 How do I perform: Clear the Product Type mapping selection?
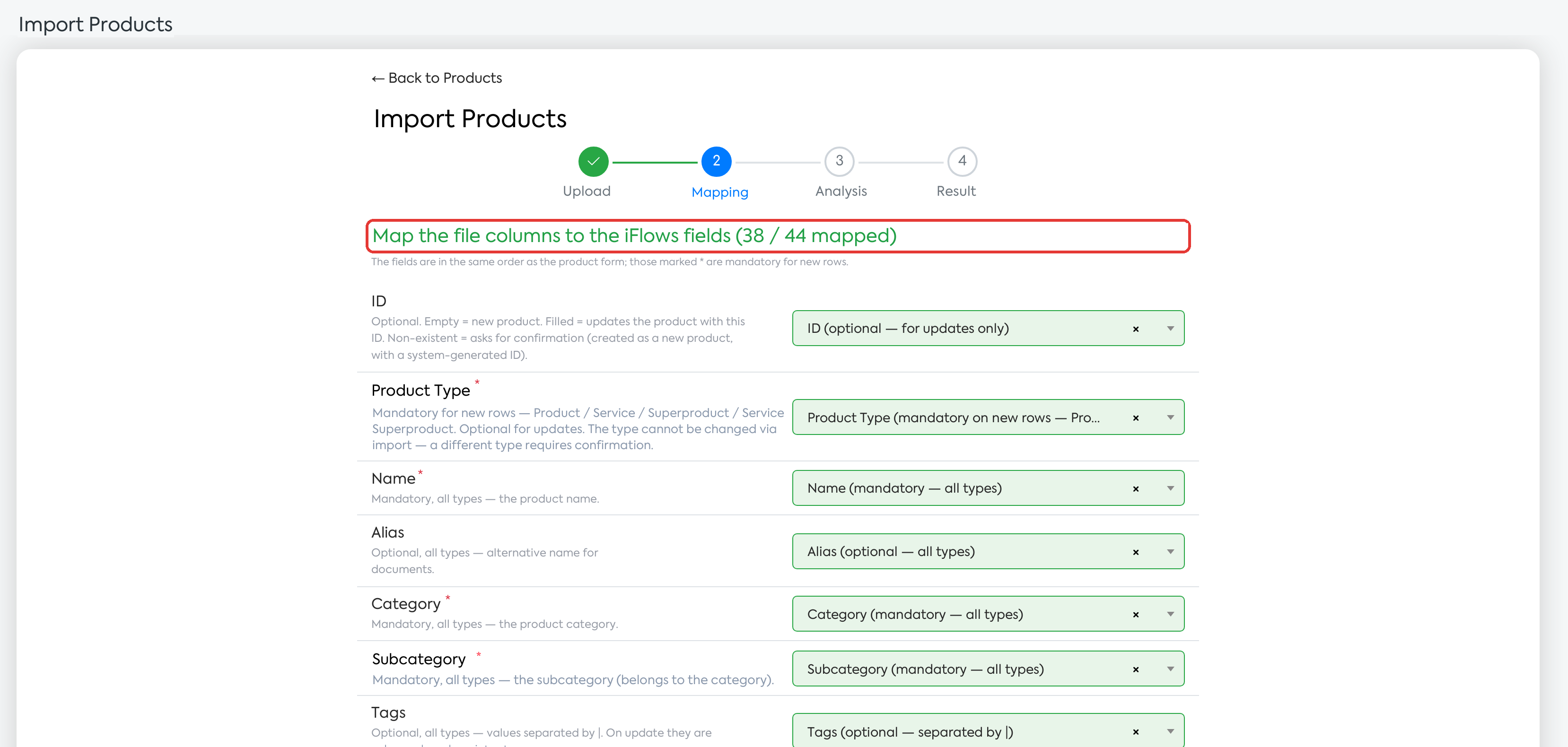tap(1135, 418)
